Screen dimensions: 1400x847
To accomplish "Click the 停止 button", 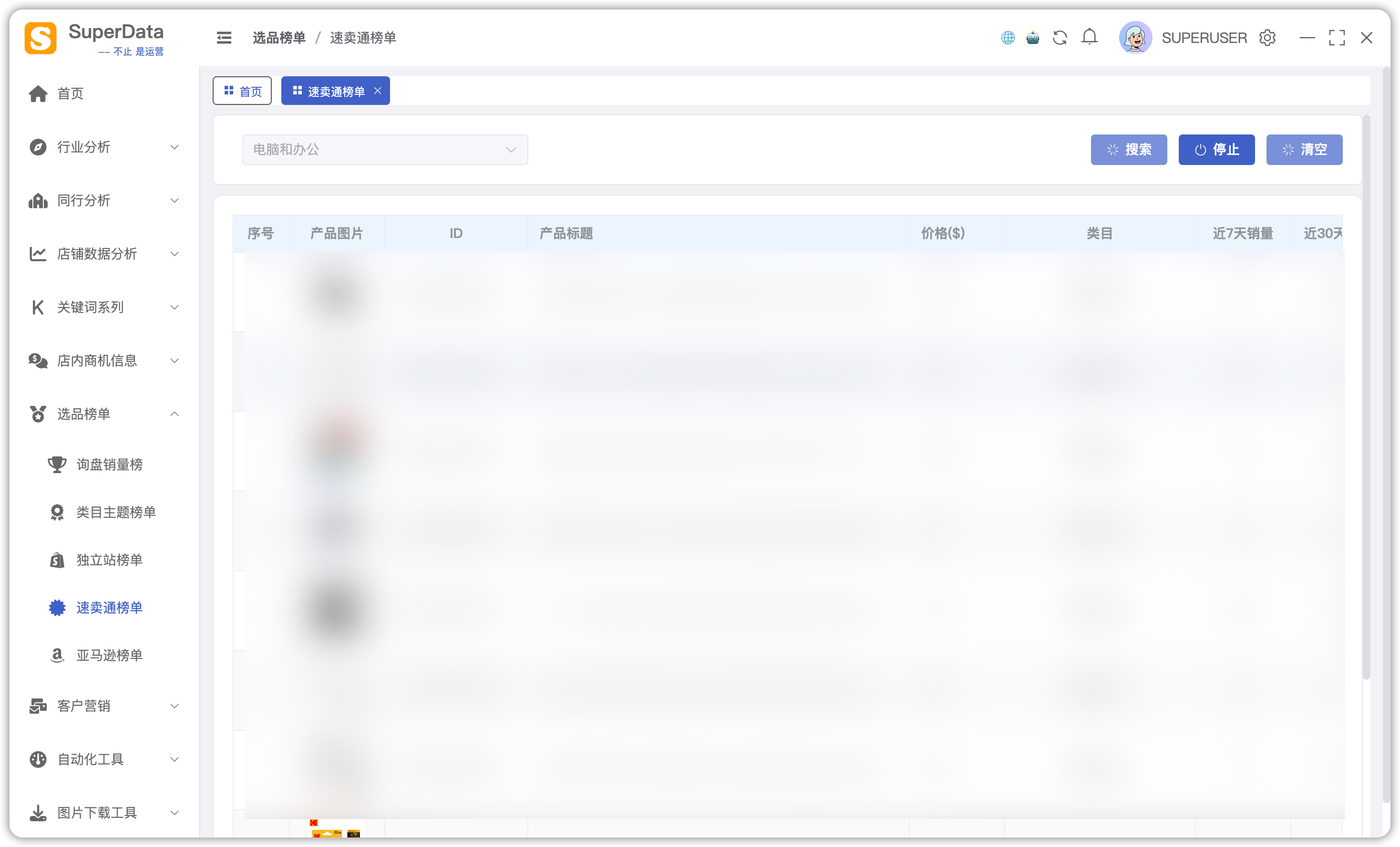I will coord(1216,149).
